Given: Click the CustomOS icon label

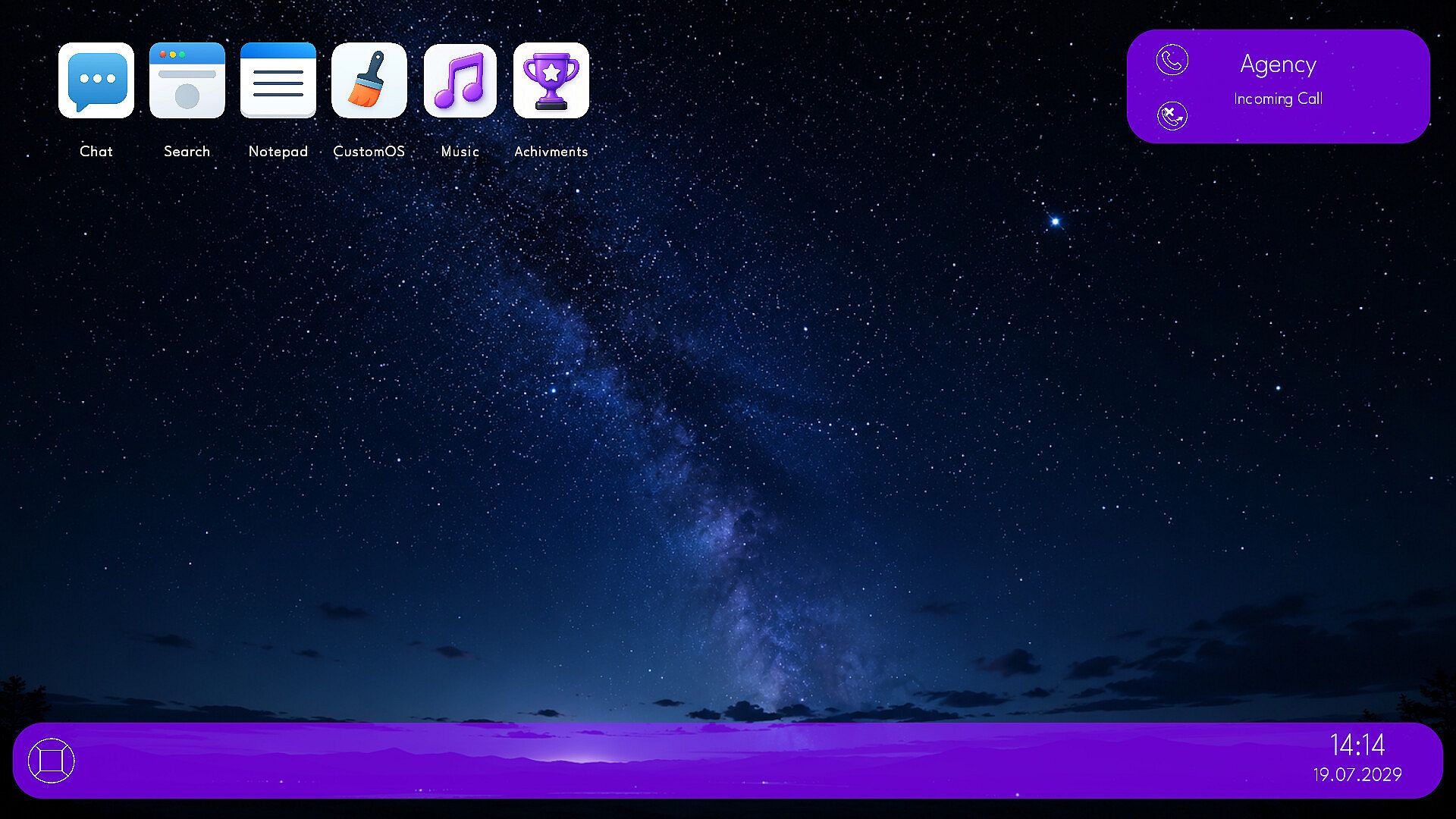Looking at the screenshot, I should coord(369,151).
